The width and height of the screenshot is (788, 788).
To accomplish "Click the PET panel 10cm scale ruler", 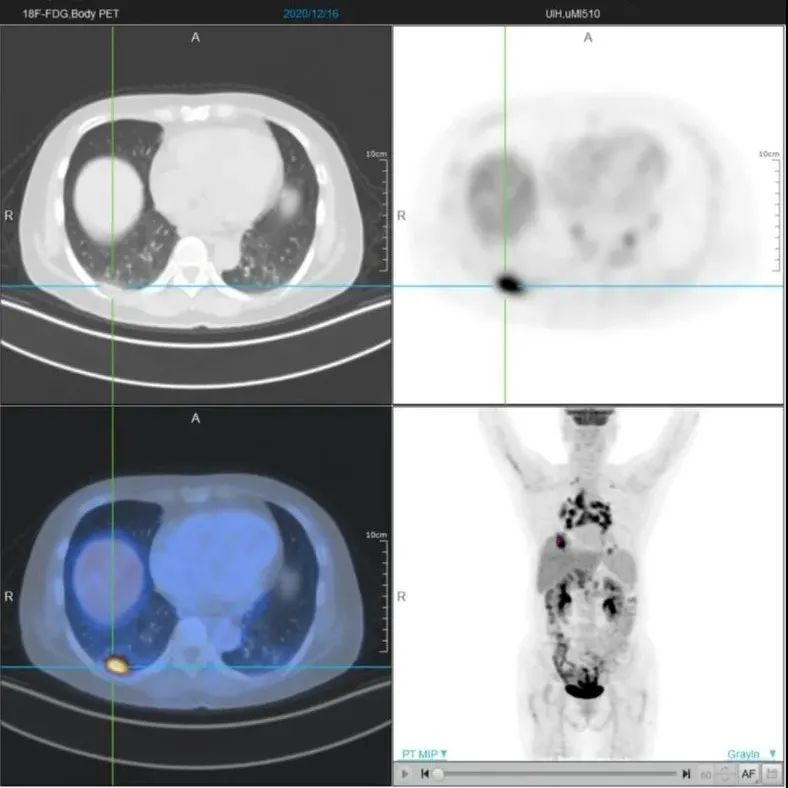I will pos(773,211).
